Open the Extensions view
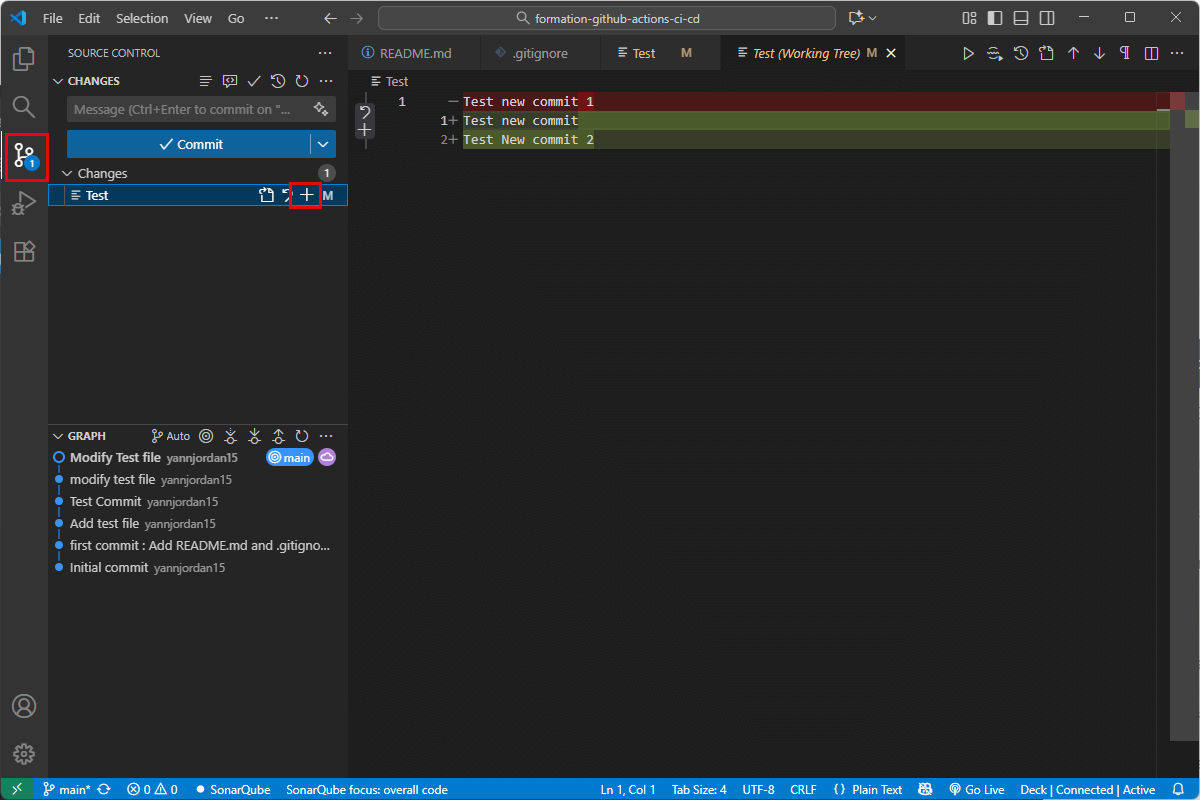1200x800 pixels. click(x=23, y=252)
